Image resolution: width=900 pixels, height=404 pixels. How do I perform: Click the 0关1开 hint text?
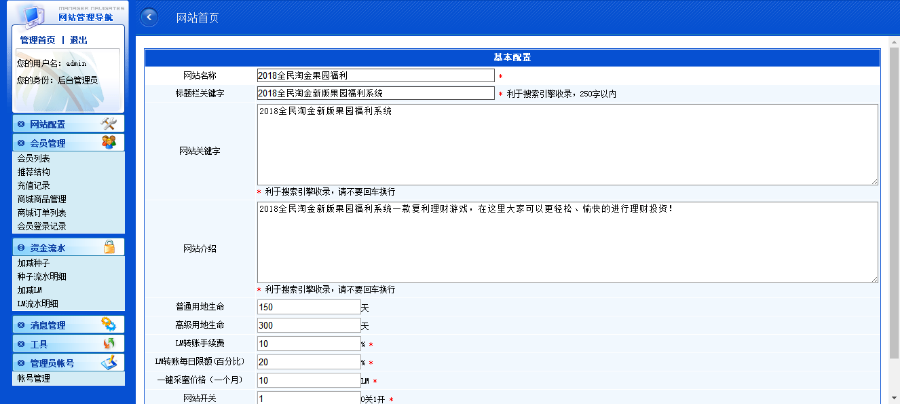point(373,399)
